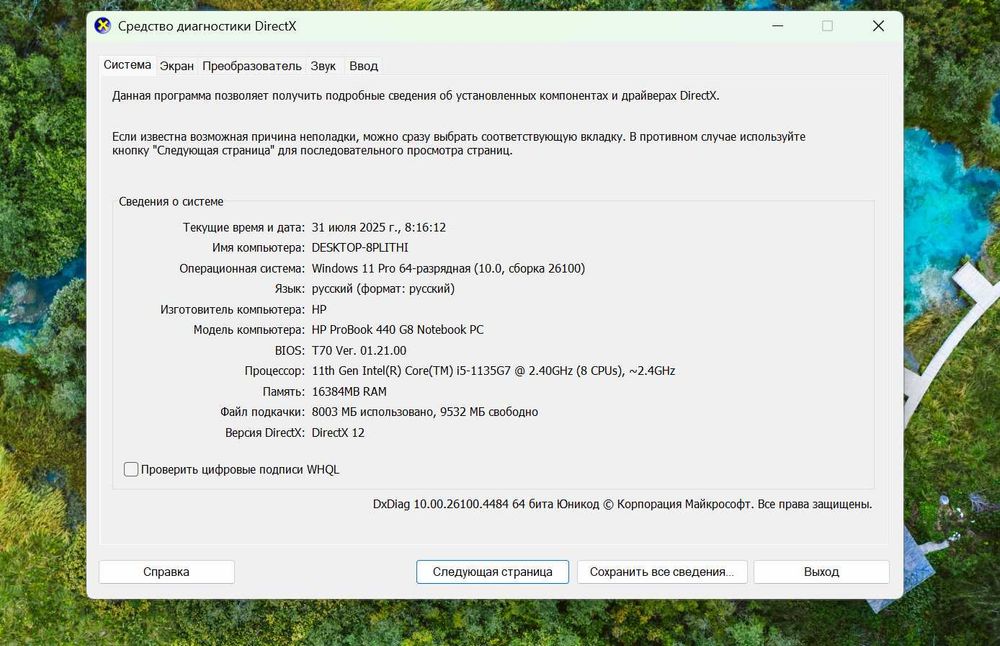1000x646 pixels.
Task: Go to Следующая страница
Action: pos(492,572)
